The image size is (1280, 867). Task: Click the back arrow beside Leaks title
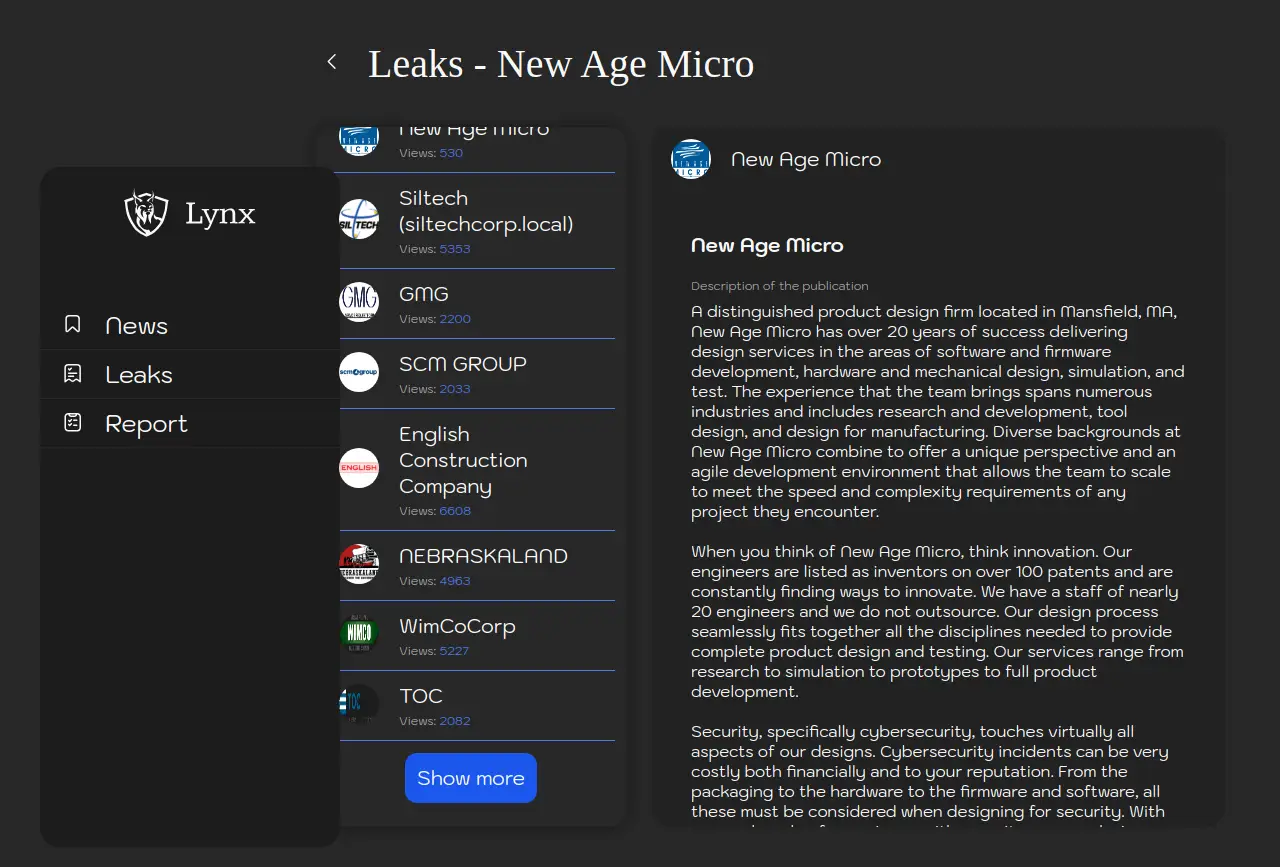(332, 63)
